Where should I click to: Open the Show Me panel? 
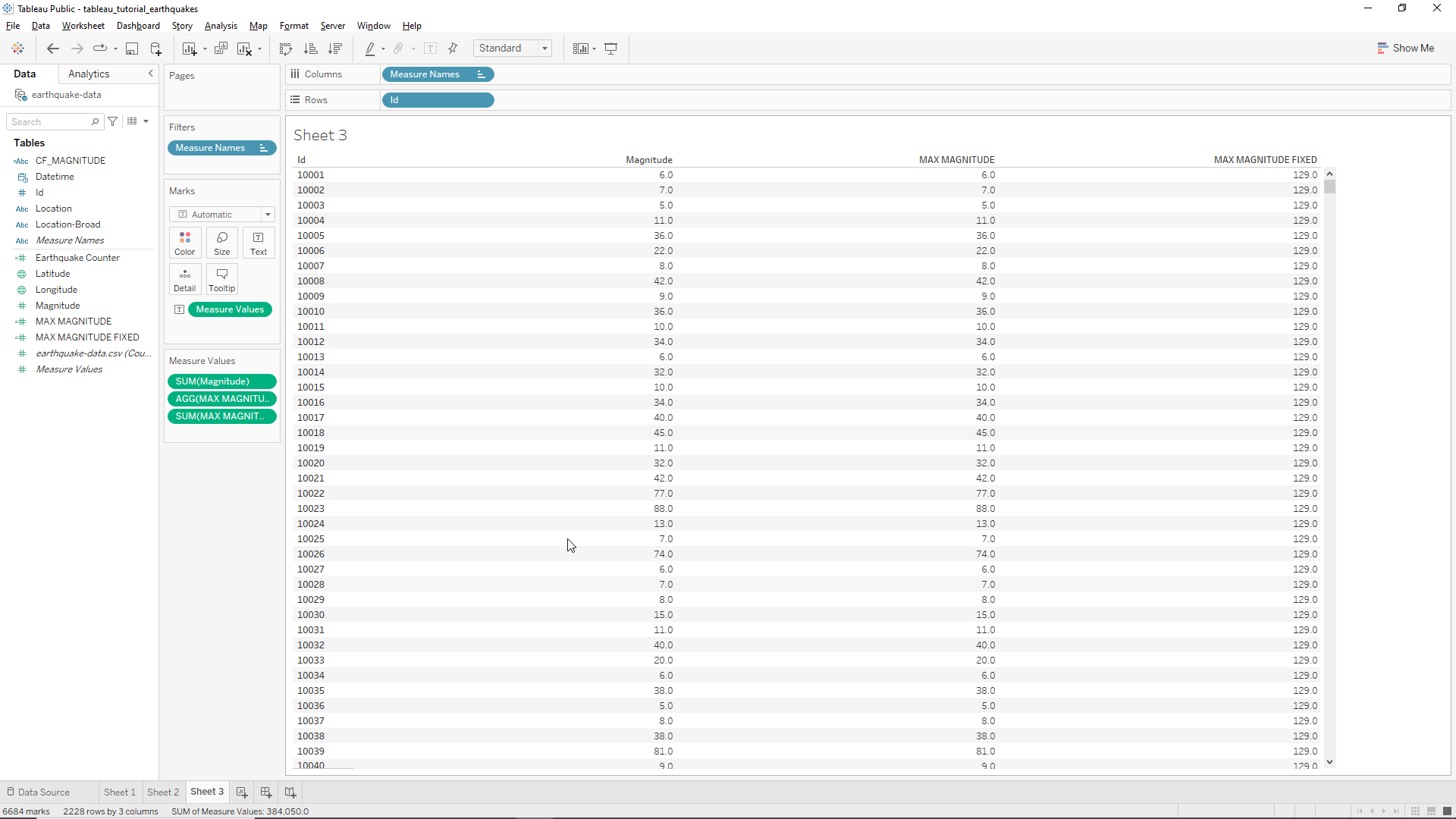tap(1405, 48)
